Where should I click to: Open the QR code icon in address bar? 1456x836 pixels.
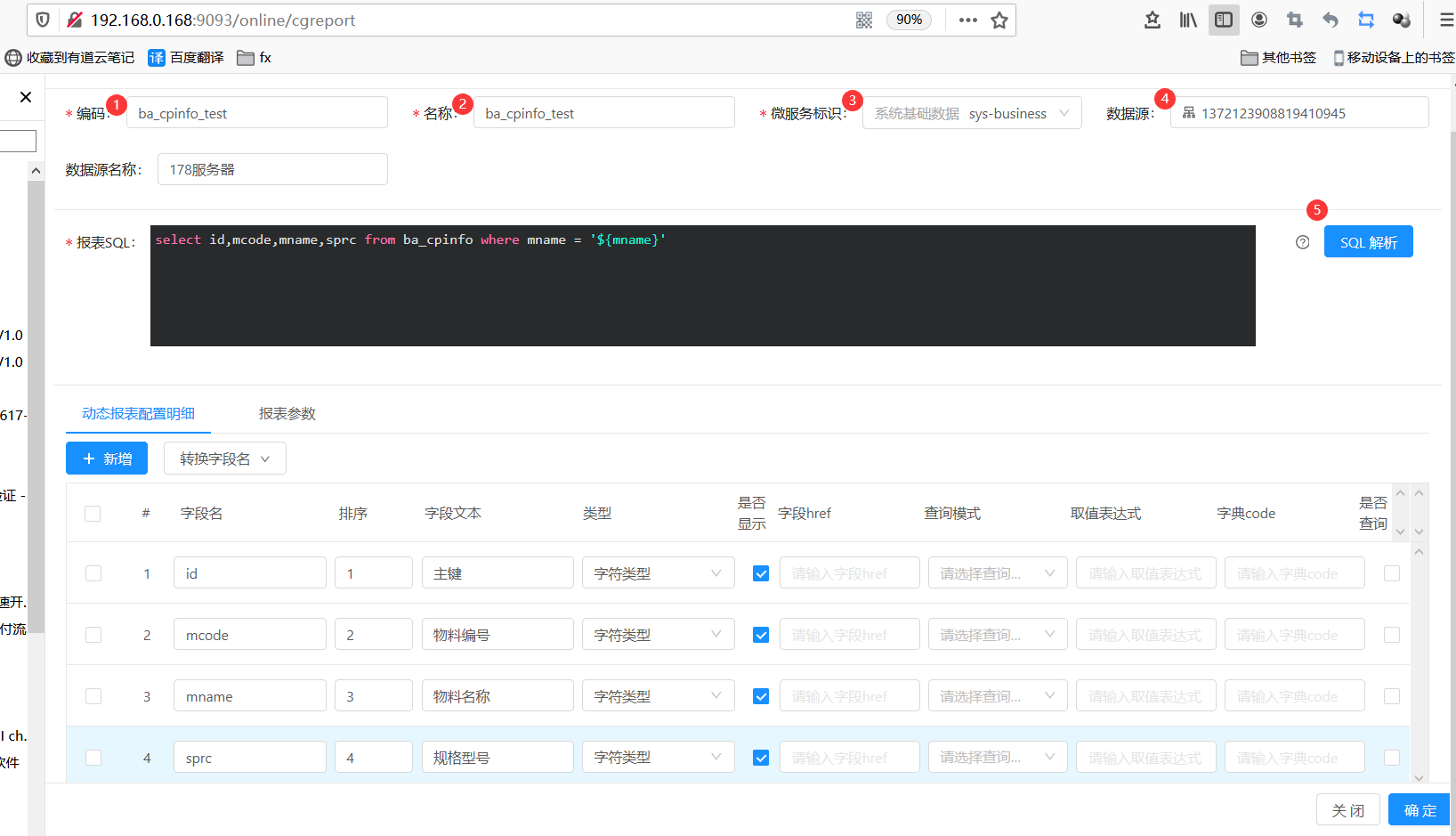point(864,20)
